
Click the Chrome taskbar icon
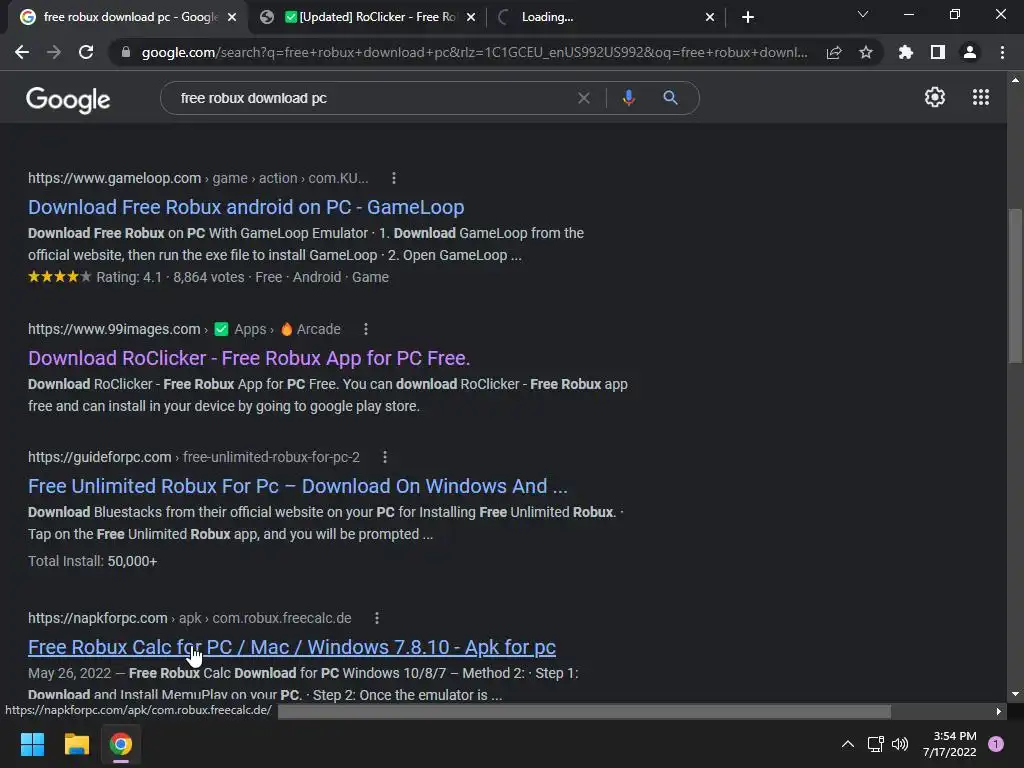(x=121, y=744)
